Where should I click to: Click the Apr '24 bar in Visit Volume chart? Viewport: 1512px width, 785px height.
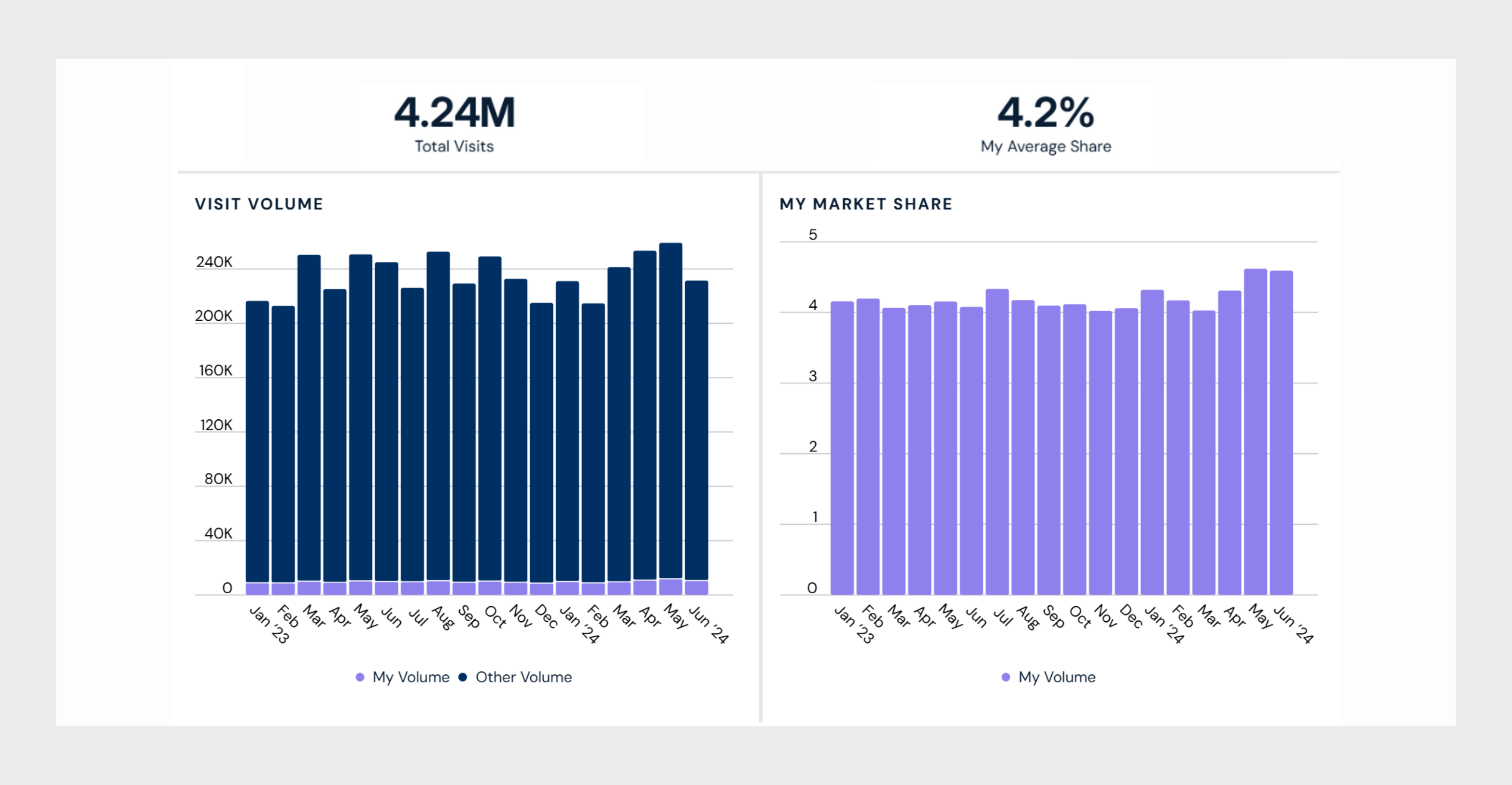pos(645,423)
